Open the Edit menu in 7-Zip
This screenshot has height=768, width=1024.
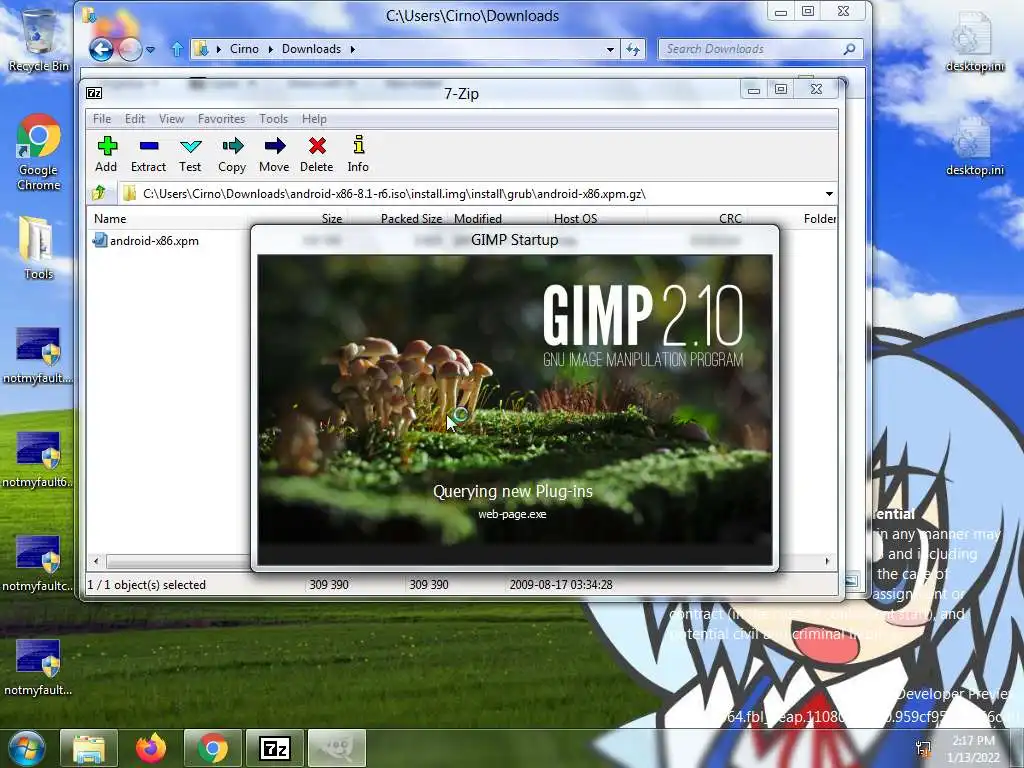coord(135,119)
